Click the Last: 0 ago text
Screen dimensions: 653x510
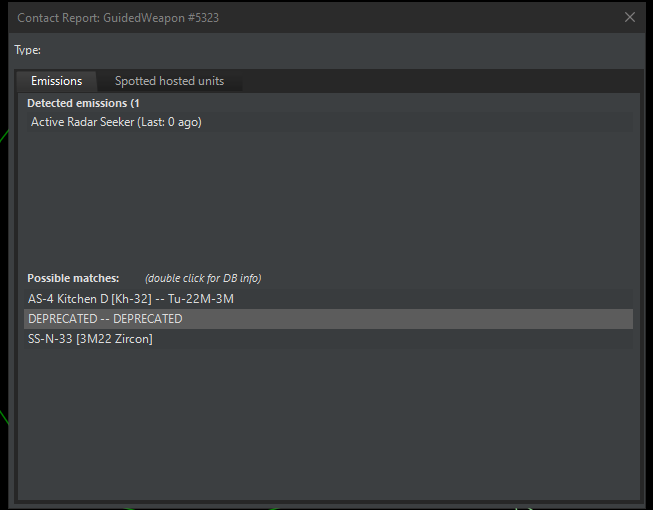coord(170,122)
